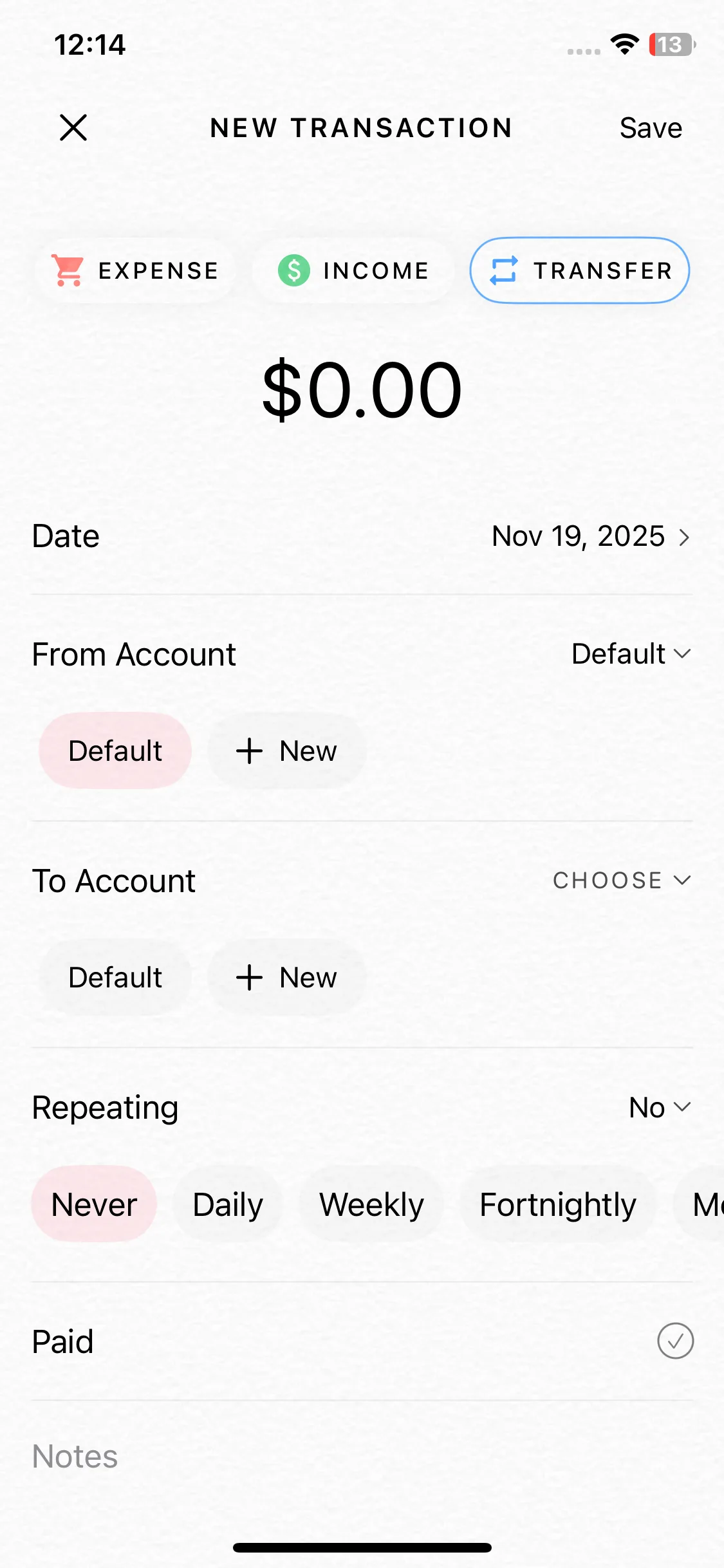This screenshot has height=1568, width=724.
Task: Expand the Repeating No dropdown
Action: tap(660, 1107)
